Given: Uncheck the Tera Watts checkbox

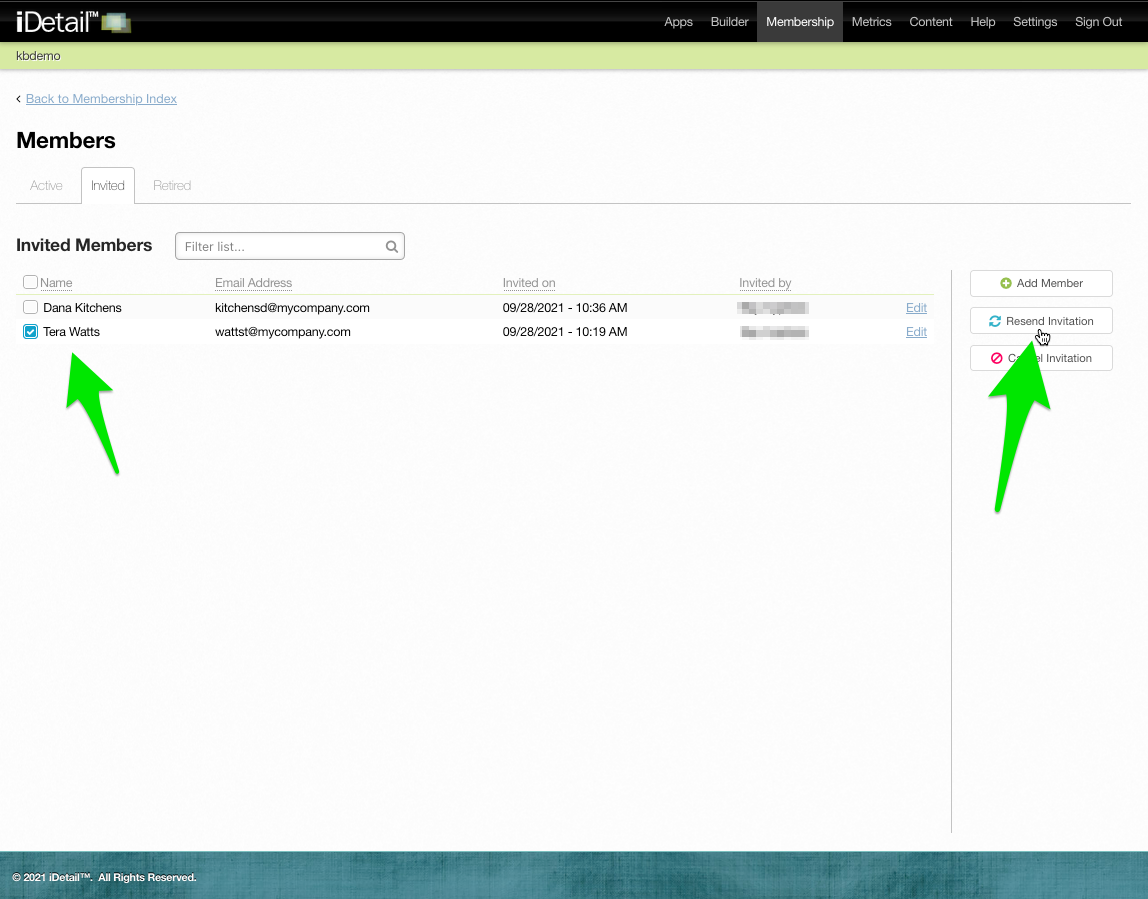Looking at the screenshot, I should (30, 332).
